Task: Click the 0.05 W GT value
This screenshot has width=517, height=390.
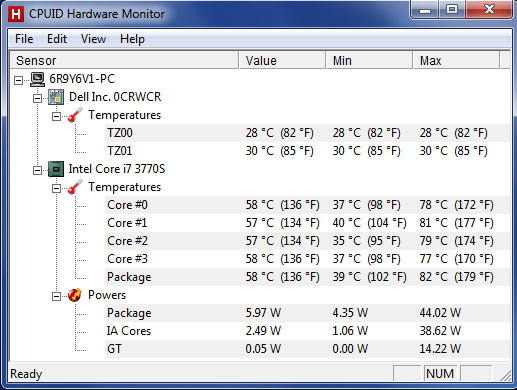Action: pos(263,349)
